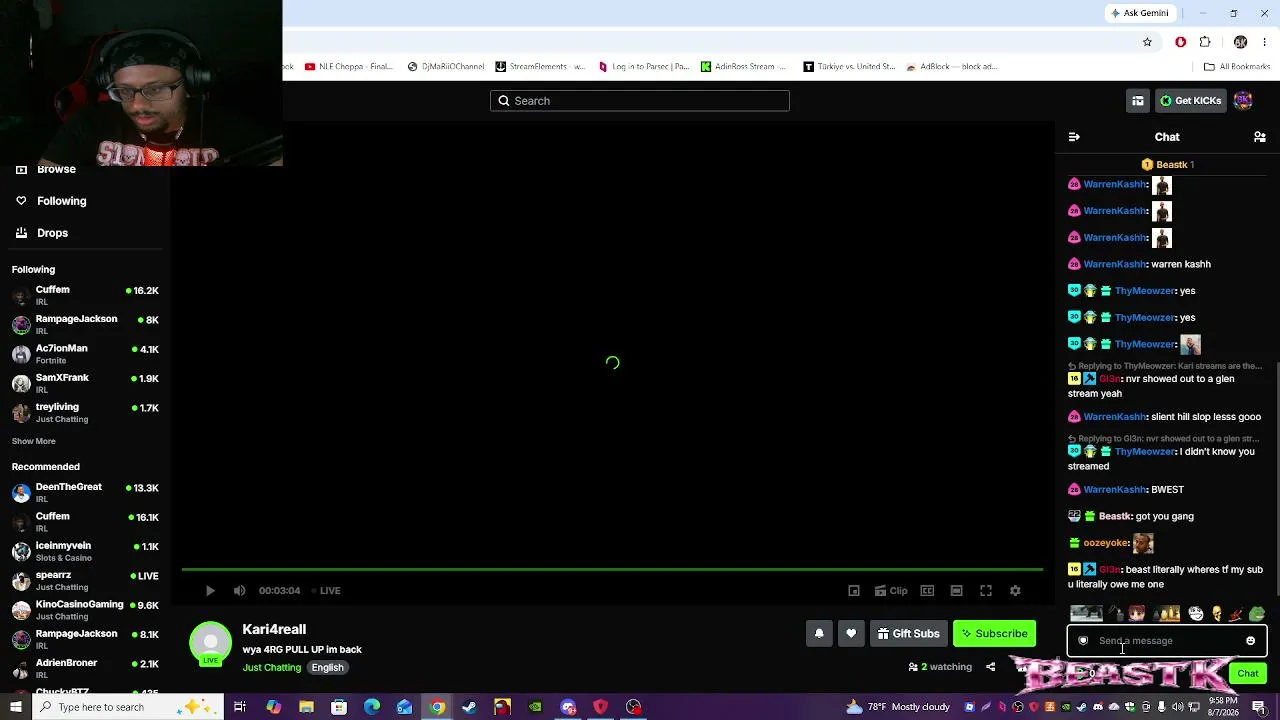Image resolution: width=1280 pixels, height=720 pixels.
Task: Click username oozeyoke in chat
Action: (1106, 543)
